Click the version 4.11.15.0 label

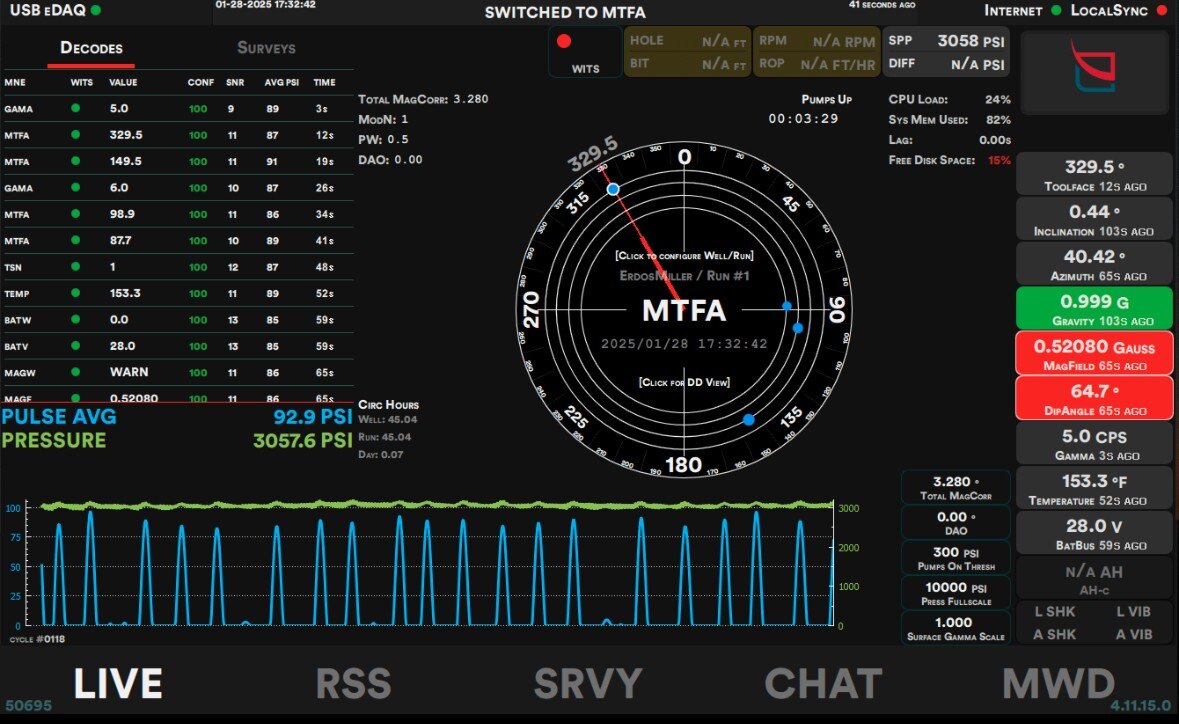tap(1141, 705)
